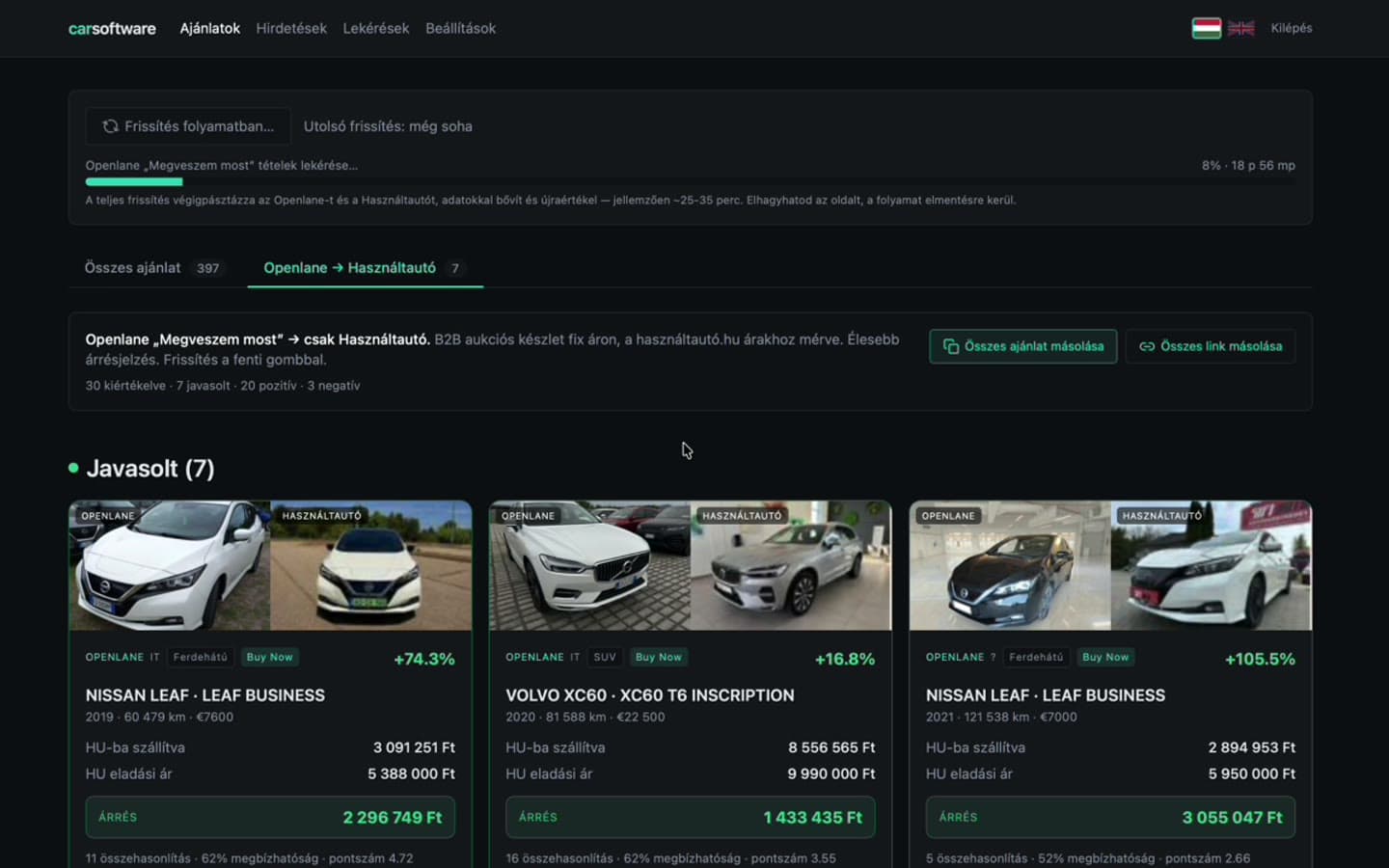The image size is (1389, 868).
Task: Click the Buy Now badge on the Volvo XC60
Action: coord(659,657)
